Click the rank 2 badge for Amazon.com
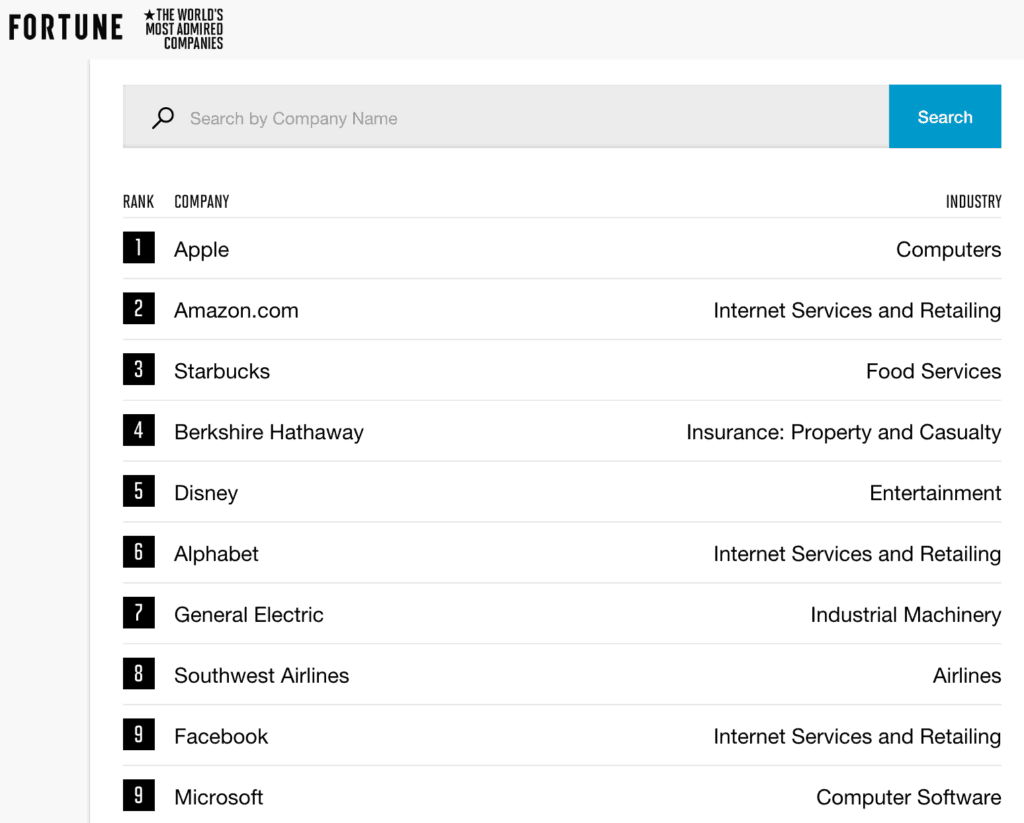Screen dimensions: 1024x823 point(138,308)
